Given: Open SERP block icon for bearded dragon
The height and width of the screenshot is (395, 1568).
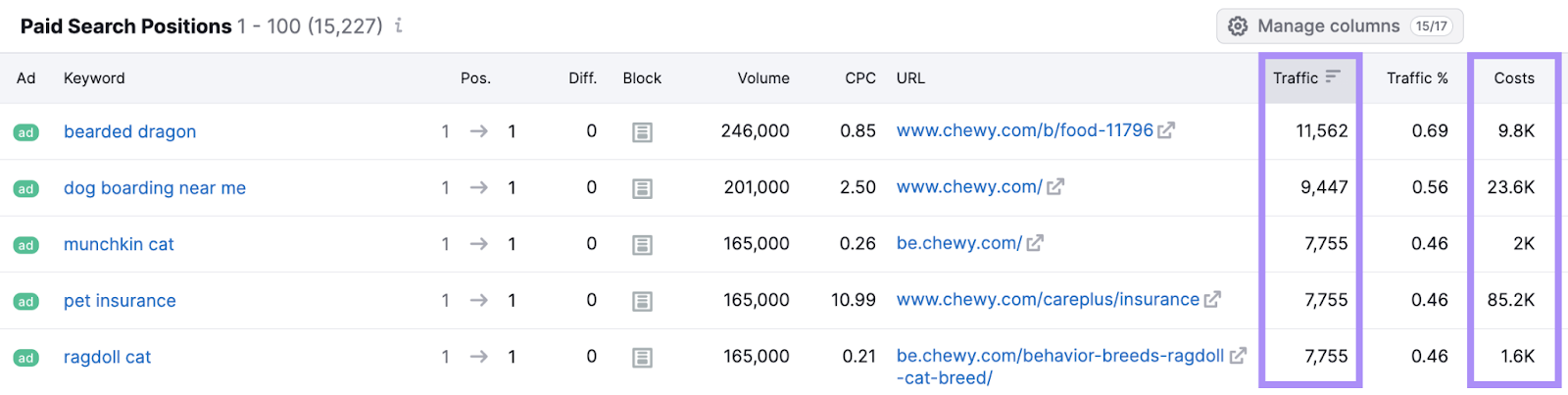Looking at the screenshot, I should pyautogui.click(x=642, y=131).
